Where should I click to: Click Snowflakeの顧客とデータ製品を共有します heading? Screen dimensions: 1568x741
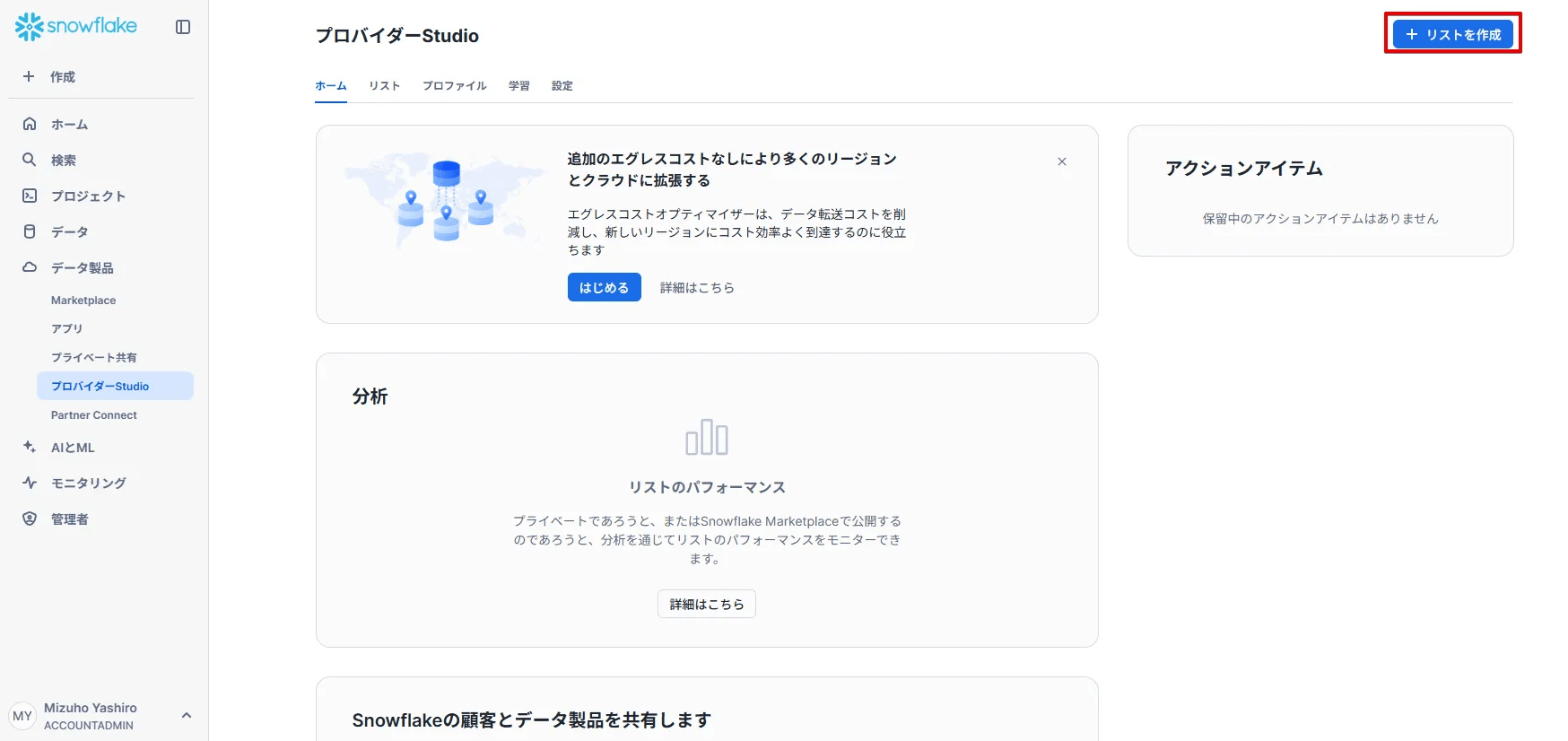(x=532, y=720)
